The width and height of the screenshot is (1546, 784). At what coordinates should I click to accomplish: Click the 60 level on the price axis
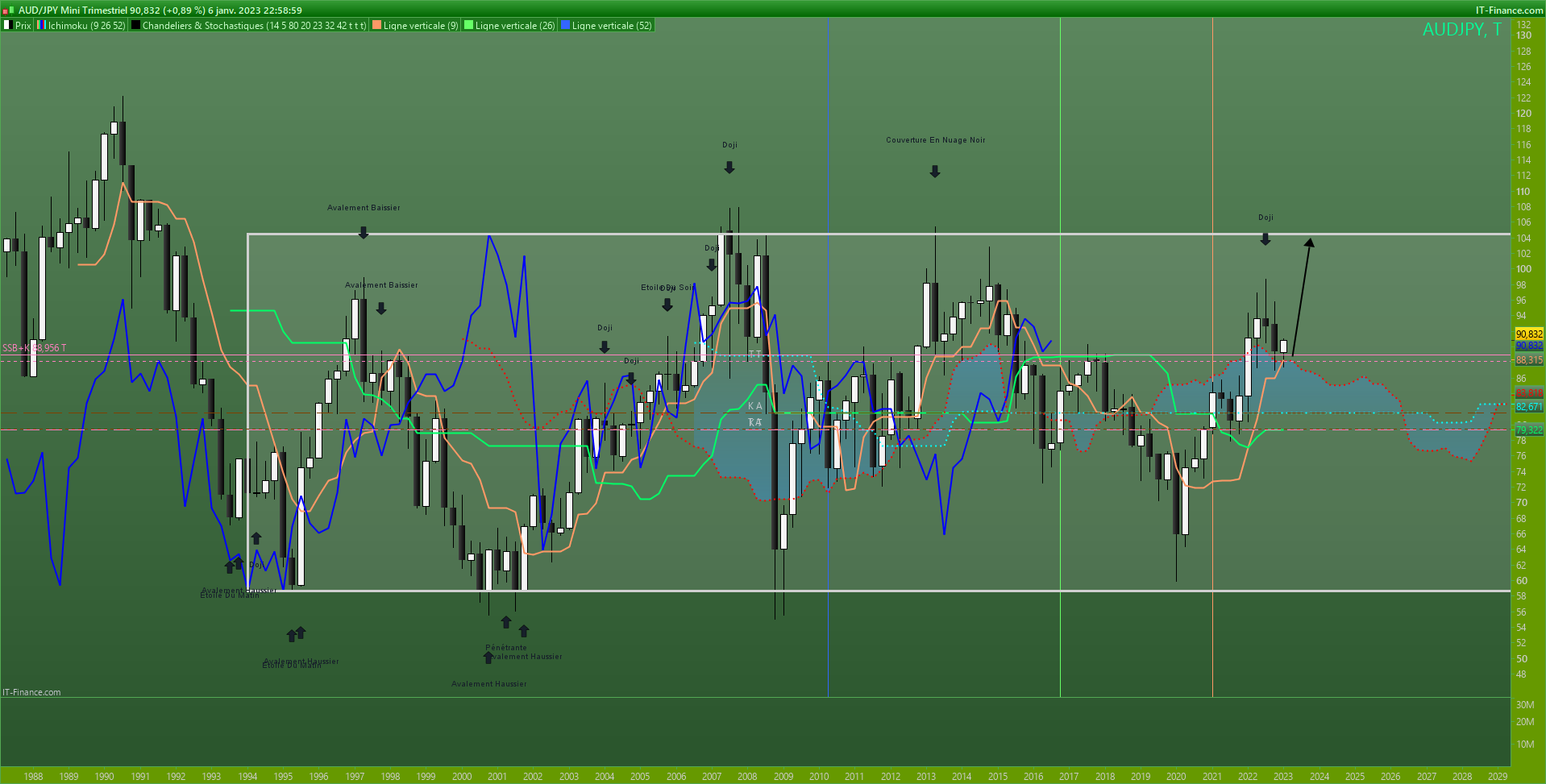click(1522, 581)
